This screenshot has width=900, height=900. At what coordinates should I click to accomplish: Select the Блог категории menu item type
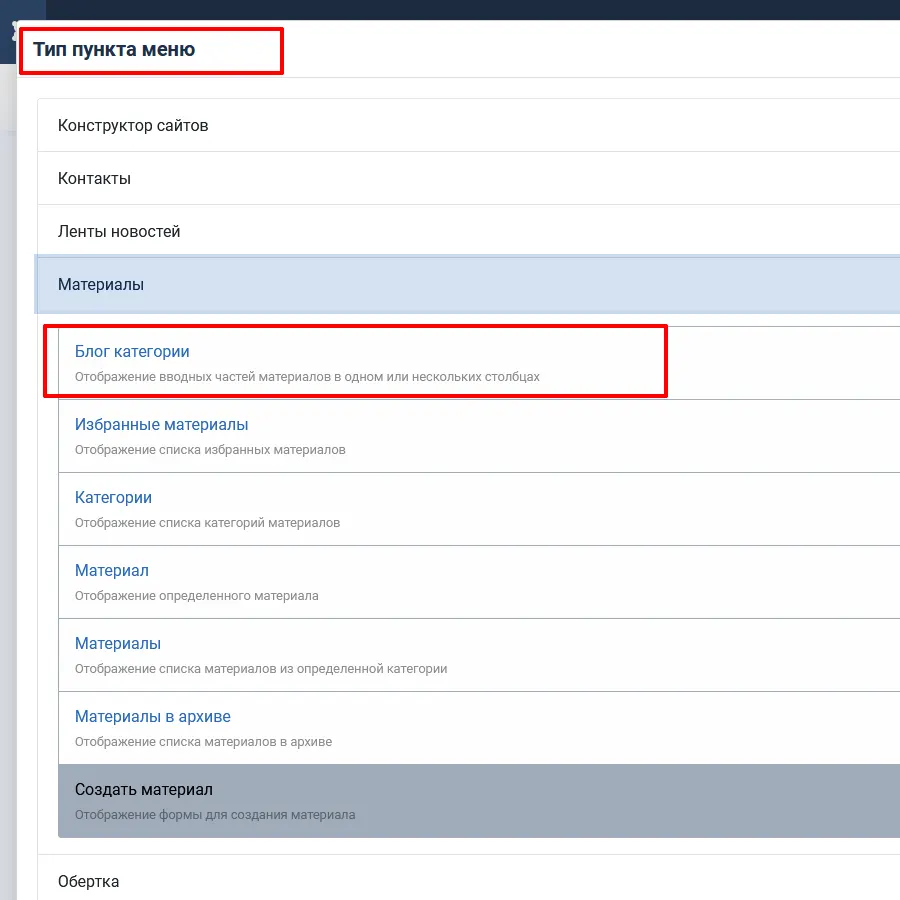point(132,352)
